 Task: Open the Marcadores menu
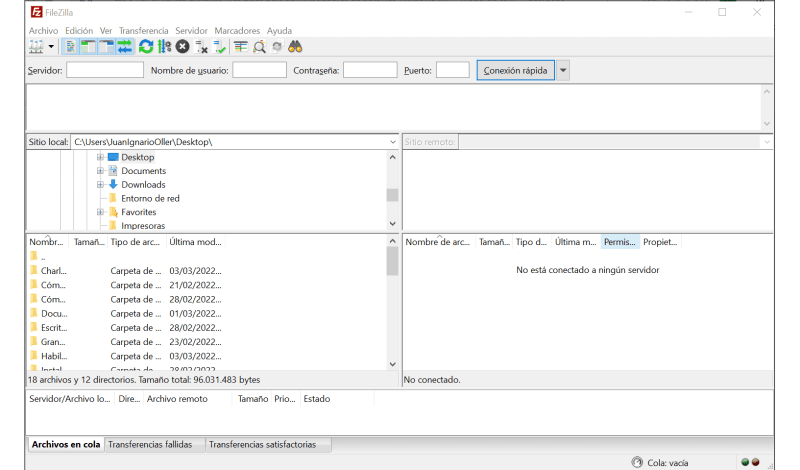click(x=237, y=31)
